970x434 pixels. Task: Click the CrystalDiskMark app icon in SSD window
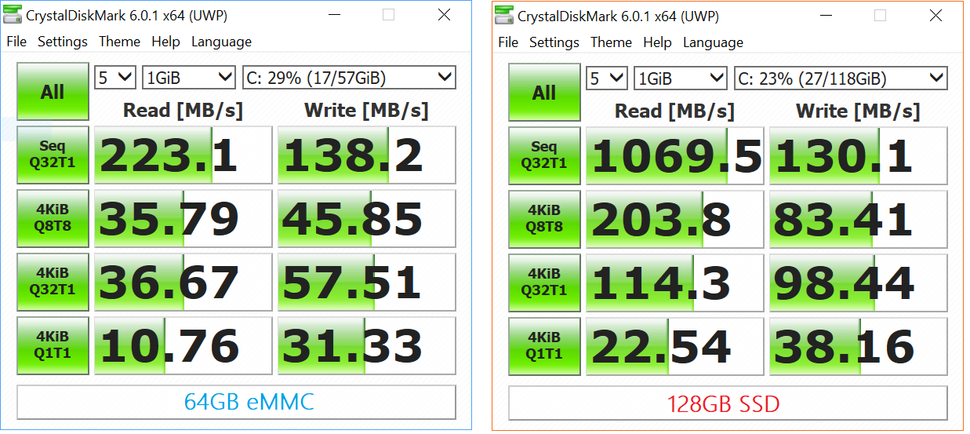pyautogui.click(x=505, y=17)
